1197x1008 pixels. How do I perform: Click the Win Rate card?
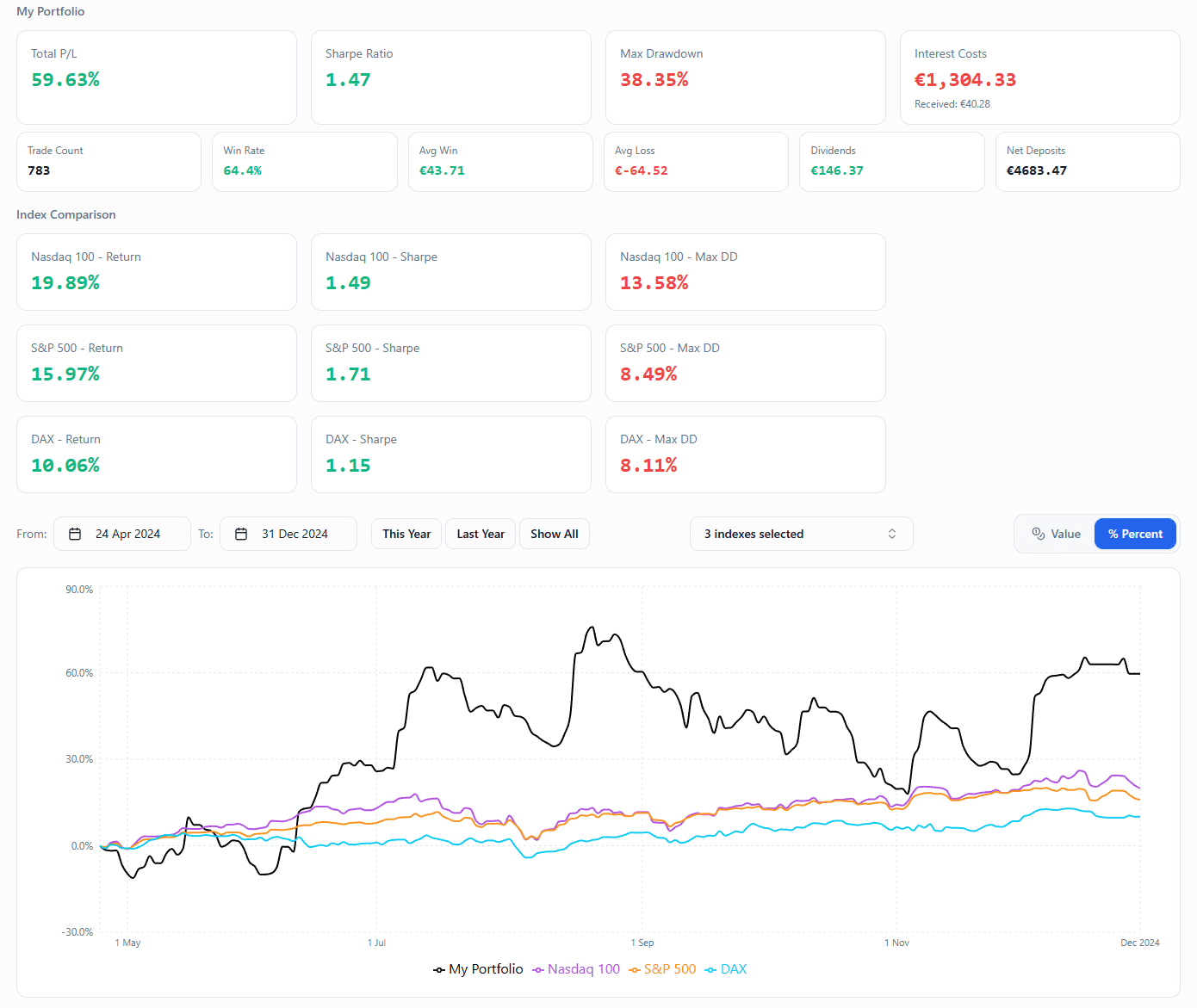304,162
